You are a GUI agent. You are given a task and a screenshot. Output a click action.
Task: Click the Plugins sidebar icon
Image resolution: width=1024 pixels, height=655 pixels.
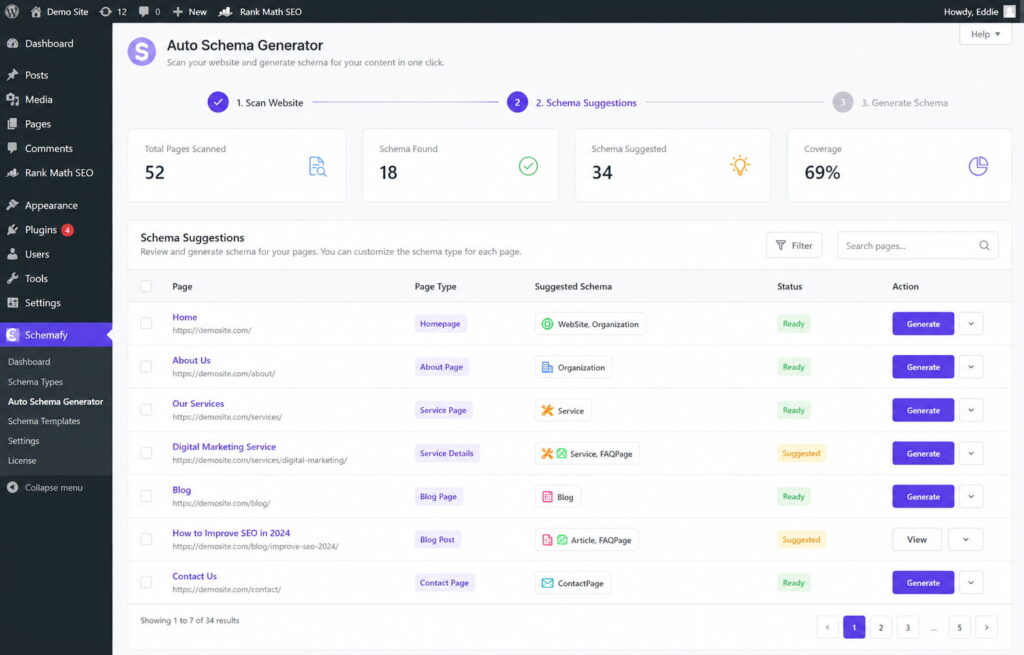tap(12, 229)
